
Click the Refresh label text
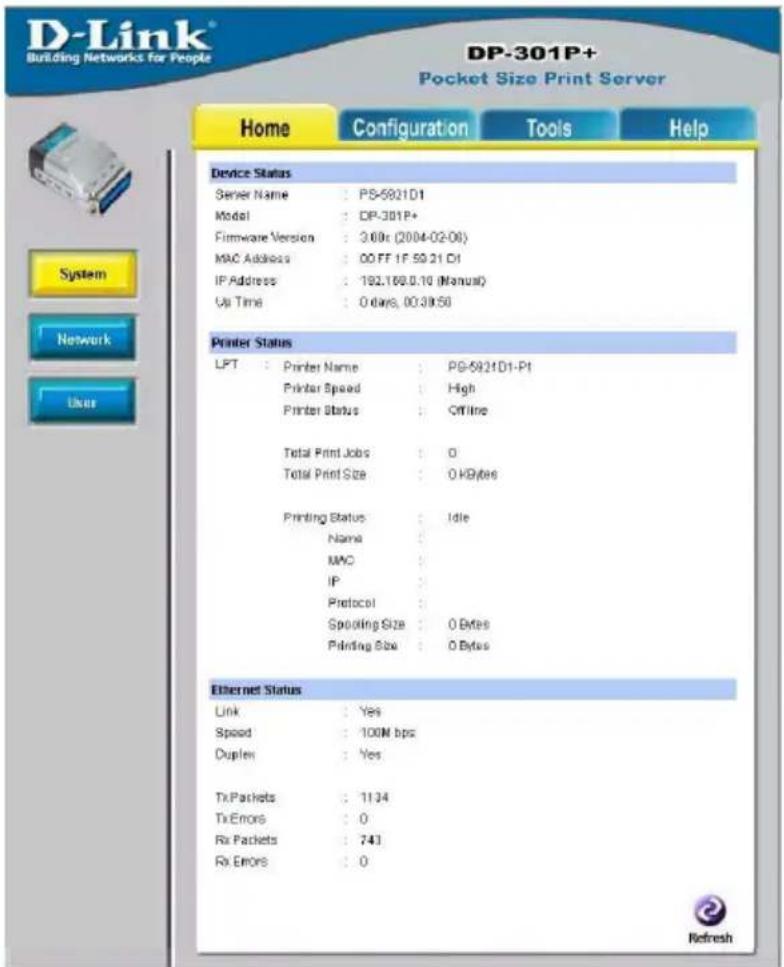click(710, 938)
